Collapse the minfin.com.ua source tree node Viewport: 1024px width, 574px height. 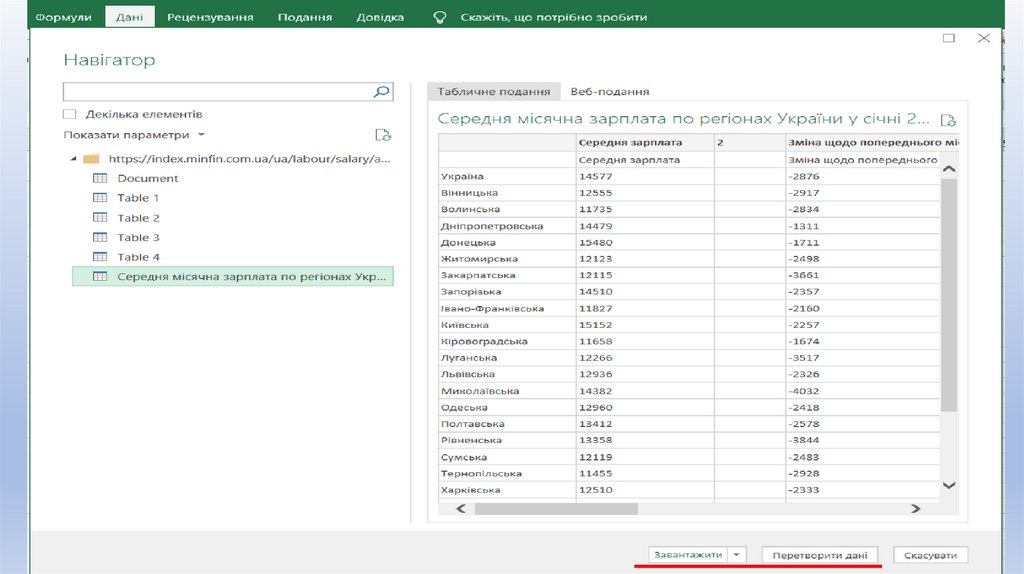point(73,159)
